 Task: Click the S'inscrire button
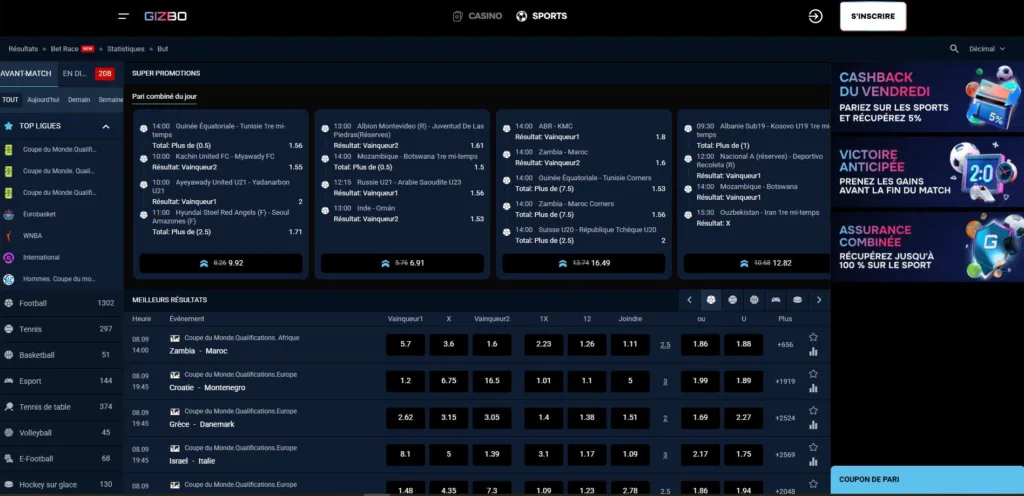[x=872, y=16]
